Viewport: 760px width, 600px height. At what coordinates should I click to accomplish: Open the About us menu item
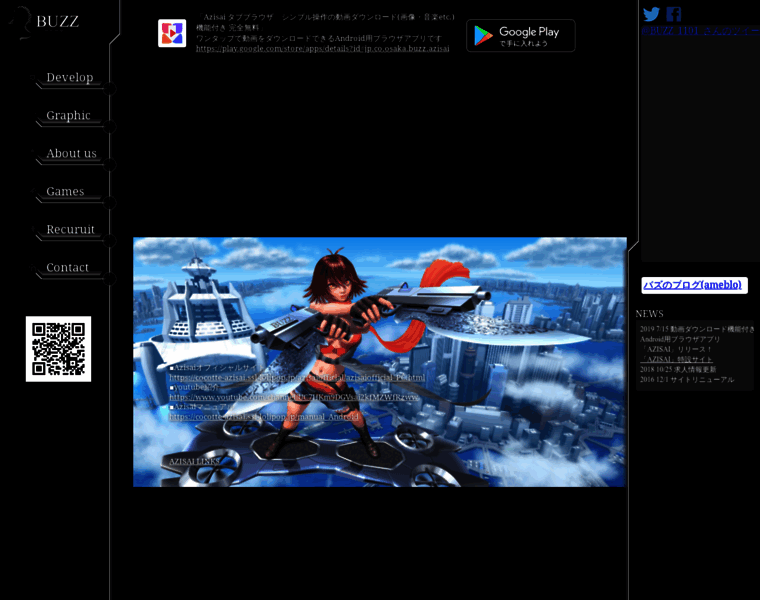click(71, 153)
